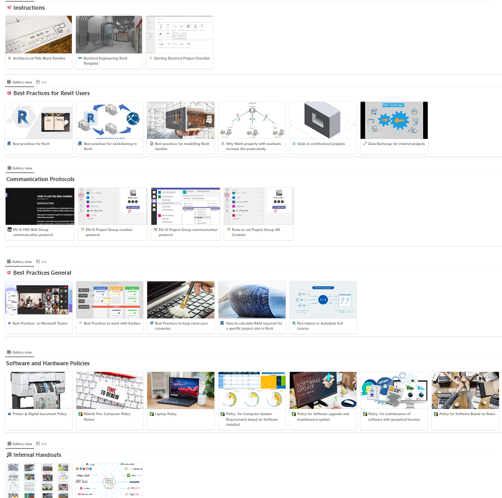
Task: Click the icon next to 'Voids in architectural projects'
Action: click(x=294, y=144)
